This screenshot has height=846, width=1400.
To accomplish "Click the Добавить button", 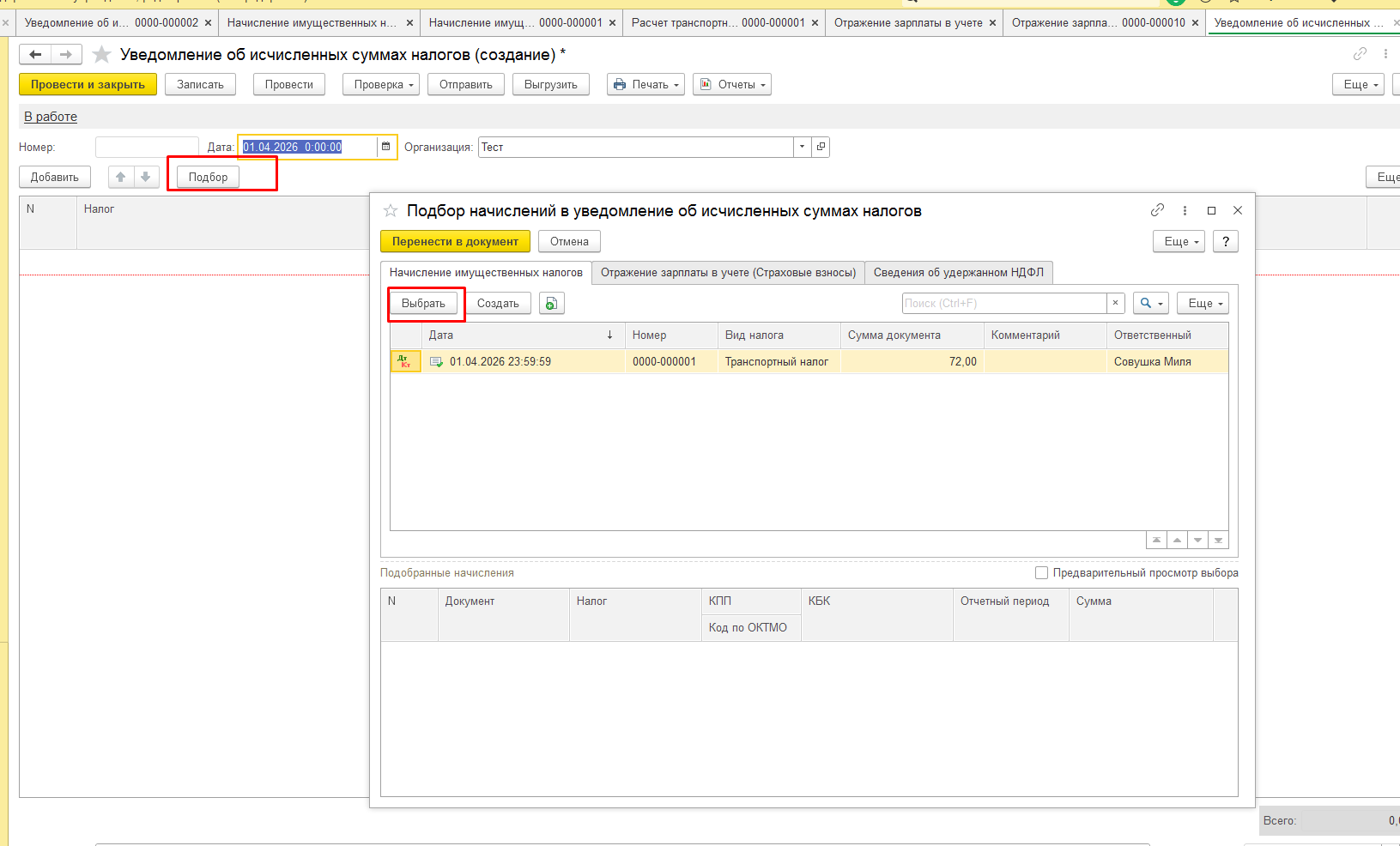I will 55,177.
